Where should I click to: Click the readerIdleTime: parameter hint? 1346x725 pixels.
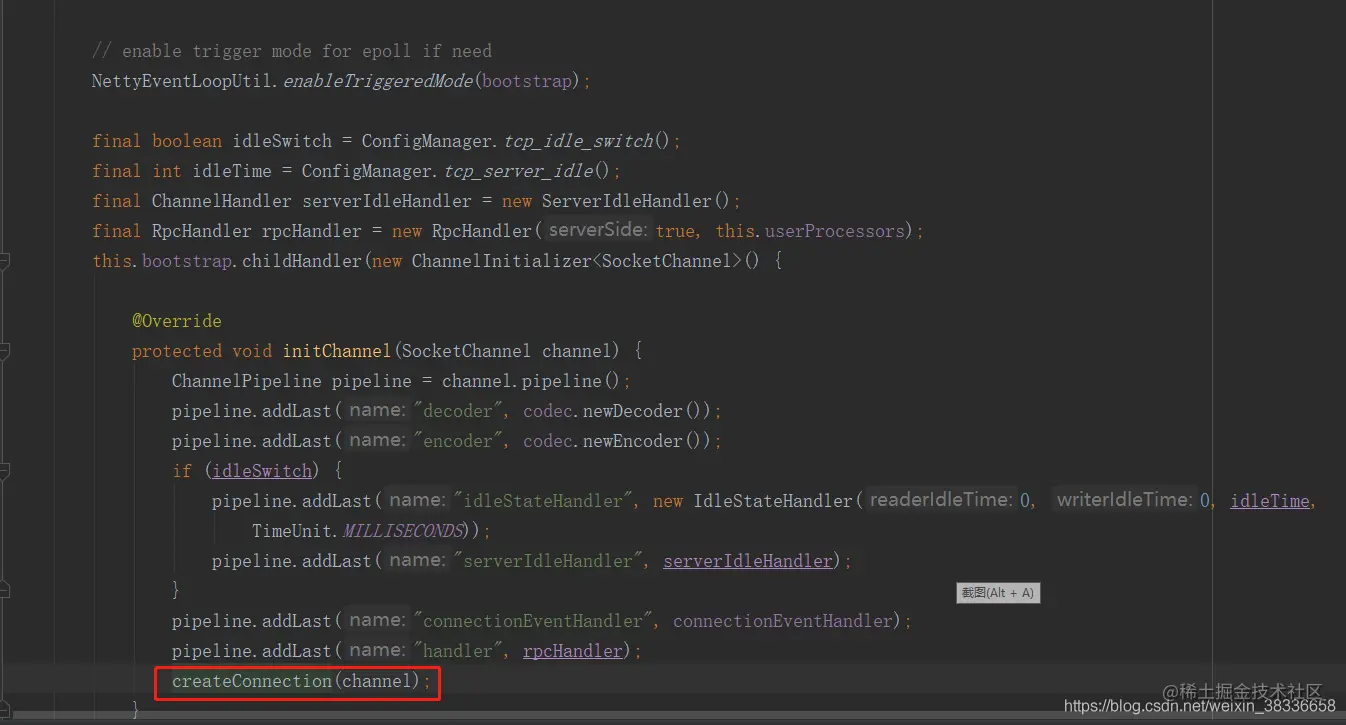click(940, 500)
